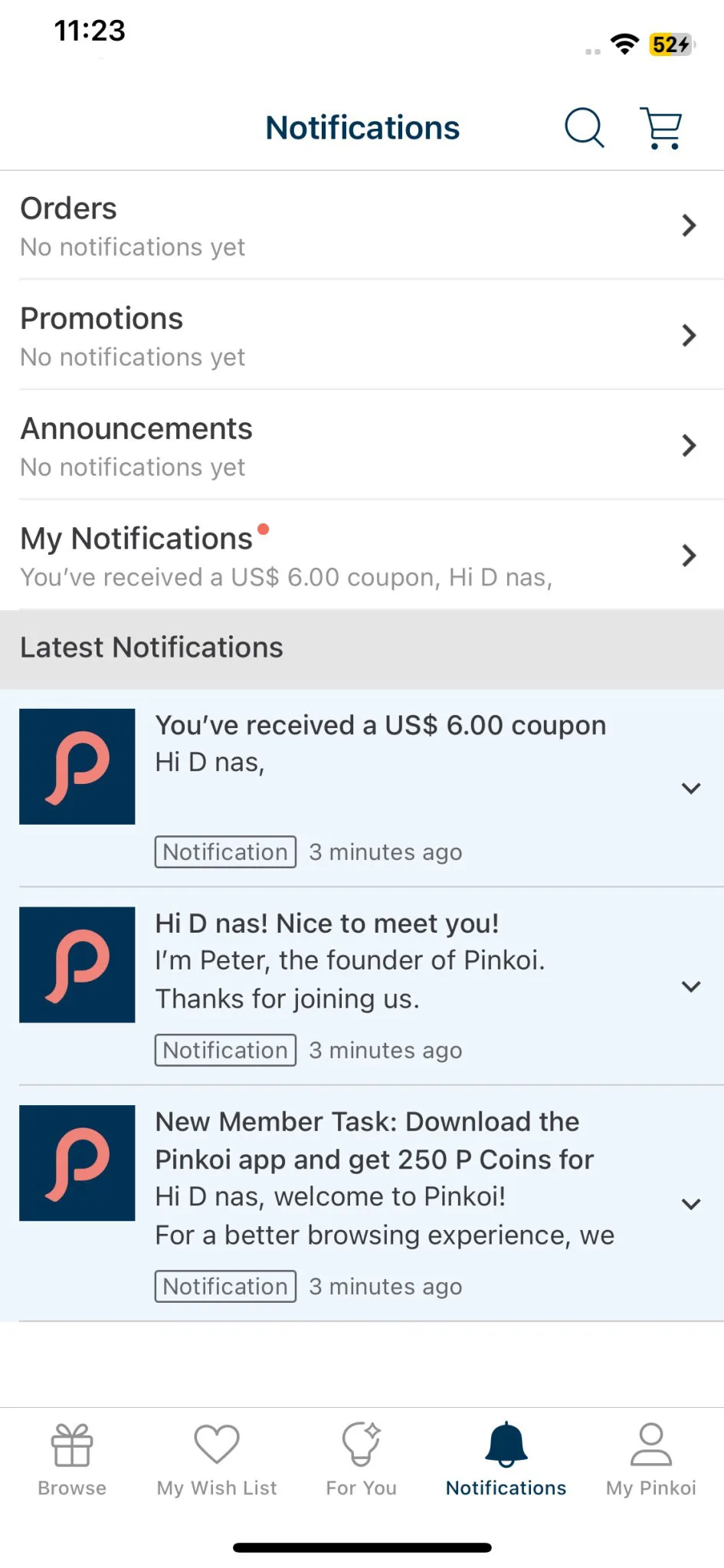Expand the New Member Task notification
The width and height of the screenshot is (724, 1568).
[x=691, y=1204]
